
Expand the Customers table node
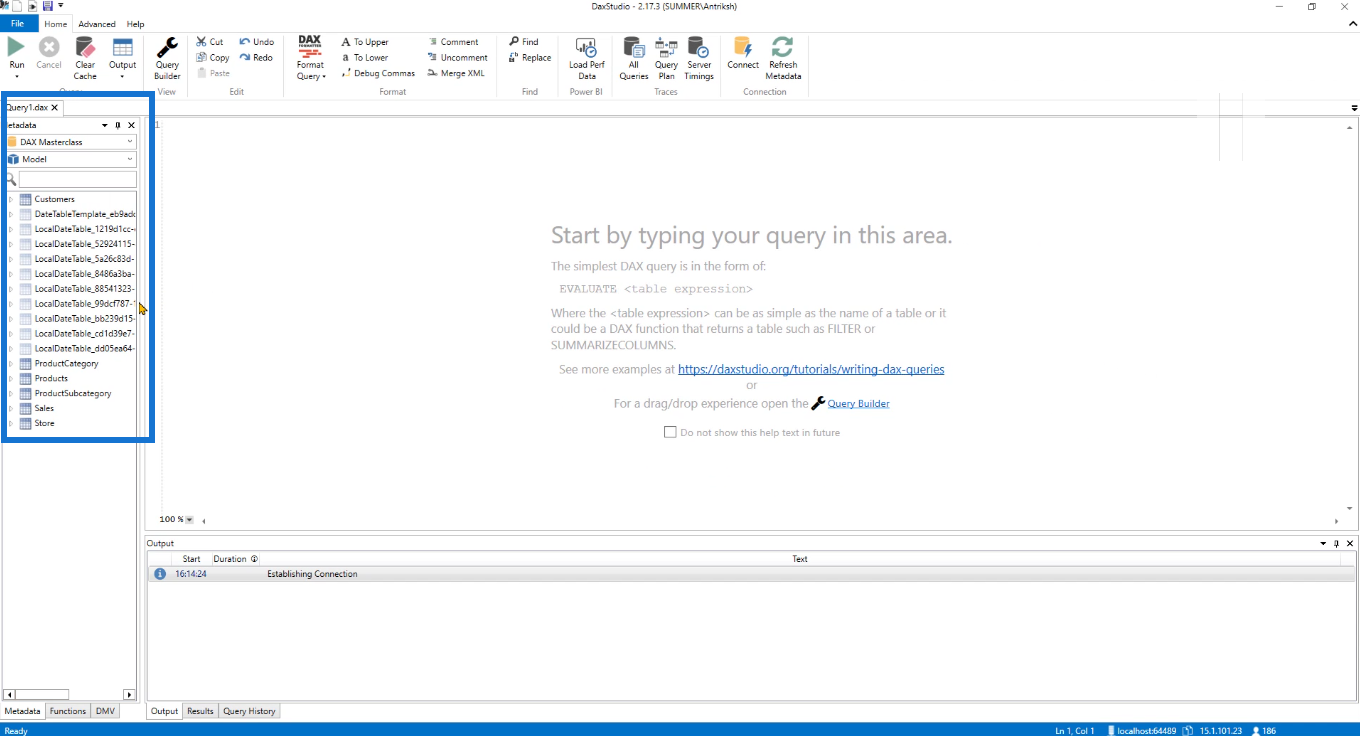11,199
